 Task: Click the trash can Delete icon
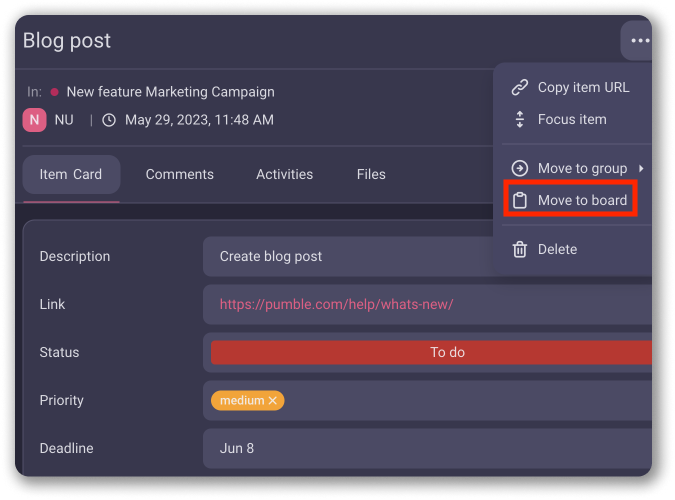[x=519, y=249]
